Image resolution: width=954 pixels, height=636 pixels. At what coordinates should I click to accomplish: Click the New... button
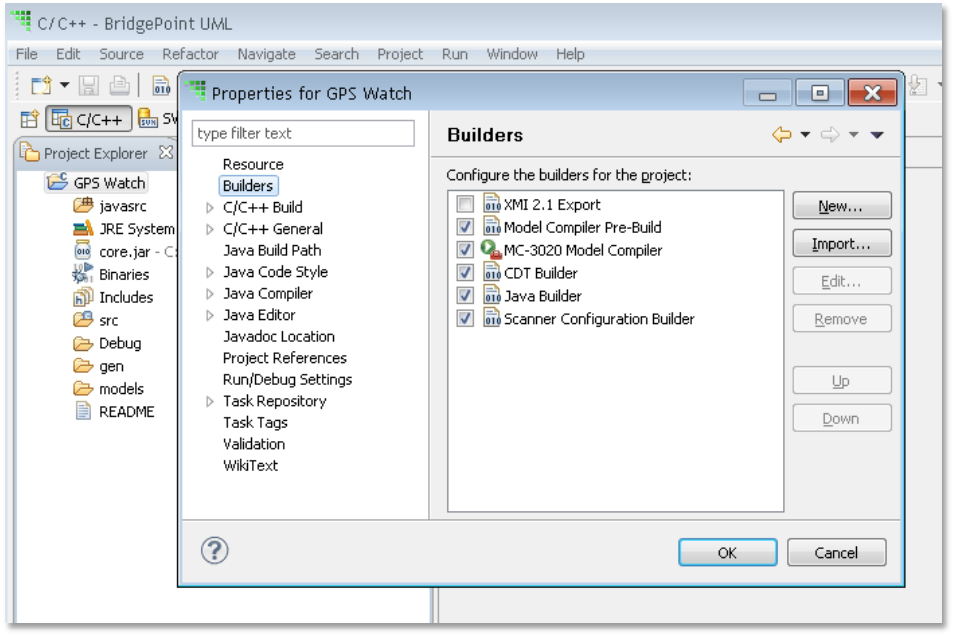[841, 206]
